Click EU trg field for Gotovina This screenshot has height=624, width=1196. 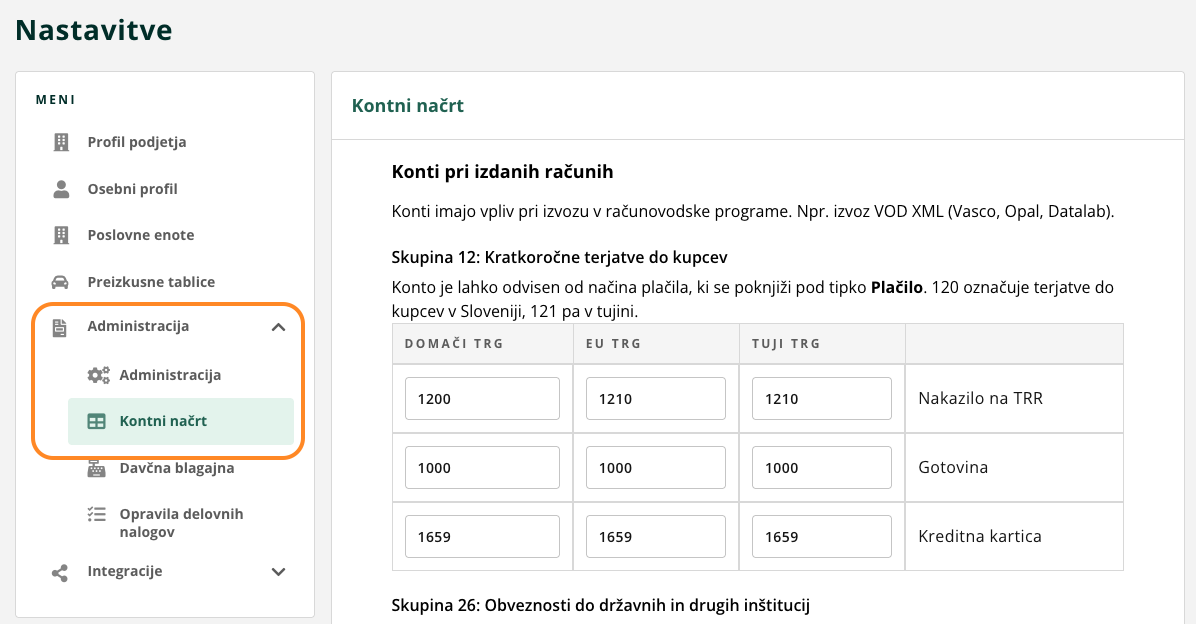(x=655, y=468)
